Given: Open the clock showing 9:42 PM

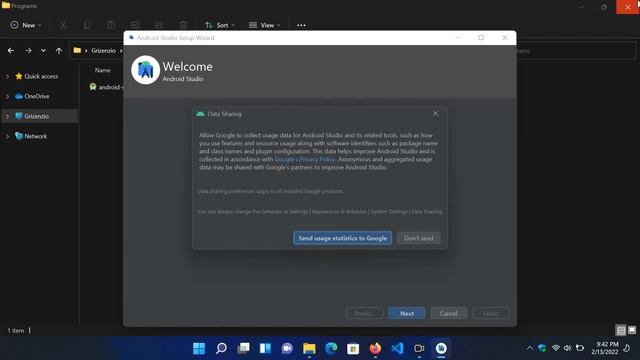Looking at the screenshot, I should pyautogui.click(x=604, y=348).
